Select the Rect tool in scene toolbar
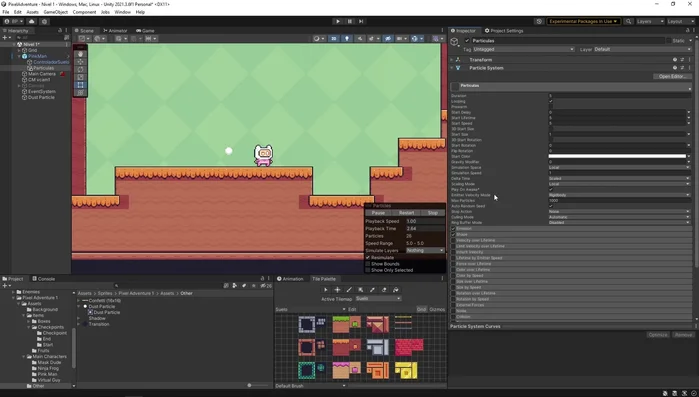Viewport: 699px width, 397px height. [x=80, y=85]
